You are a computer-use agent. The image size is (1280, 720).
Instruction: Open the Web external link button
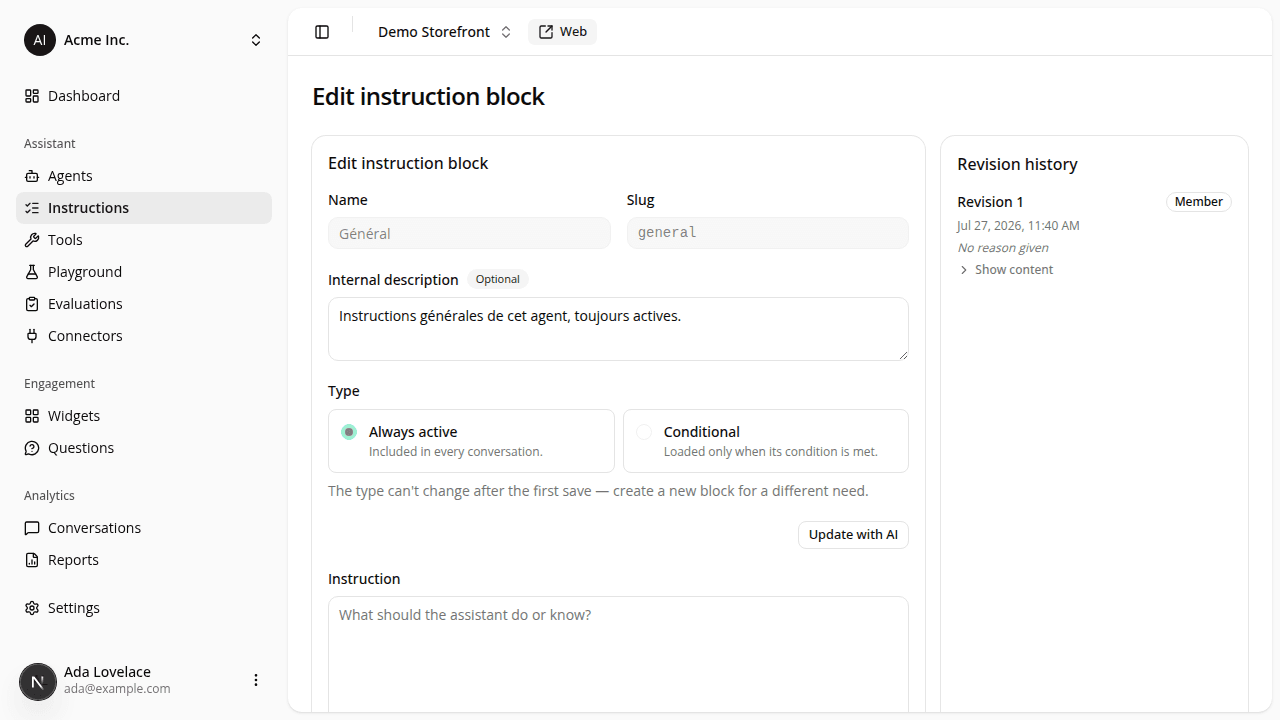(562, 32)
